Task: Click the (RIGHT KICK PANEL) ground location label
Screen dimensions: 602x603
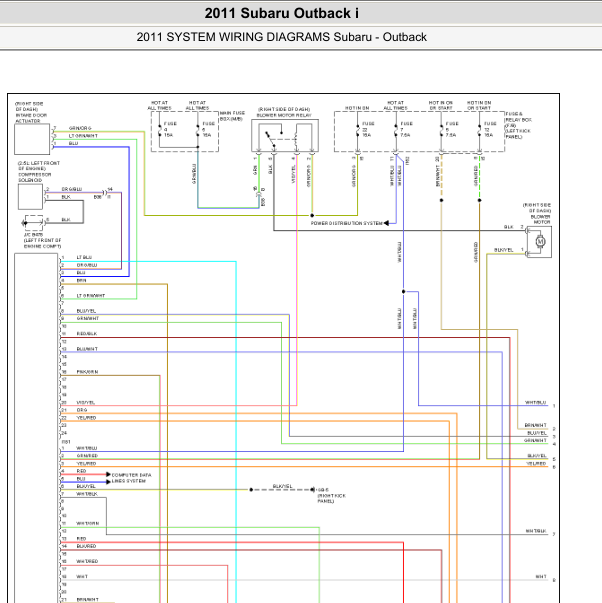Action: 331,498
